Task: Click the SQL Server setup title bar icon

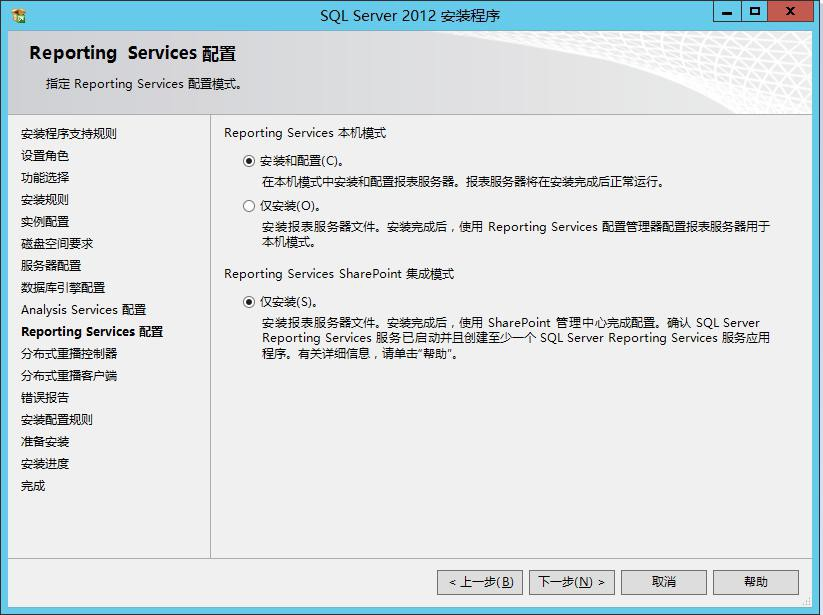Action: (19, 16)
